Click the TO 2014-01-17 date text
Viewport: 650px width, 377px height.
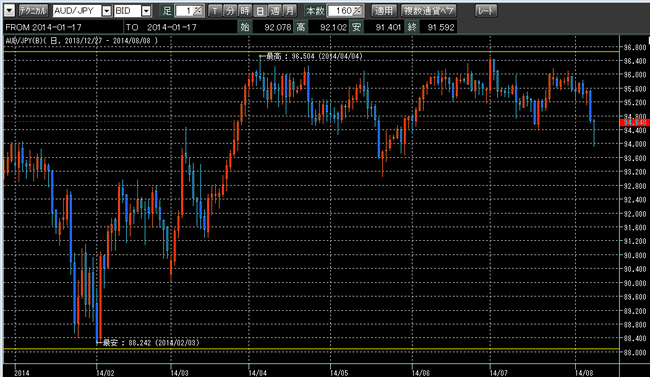[x=161, y=27]
